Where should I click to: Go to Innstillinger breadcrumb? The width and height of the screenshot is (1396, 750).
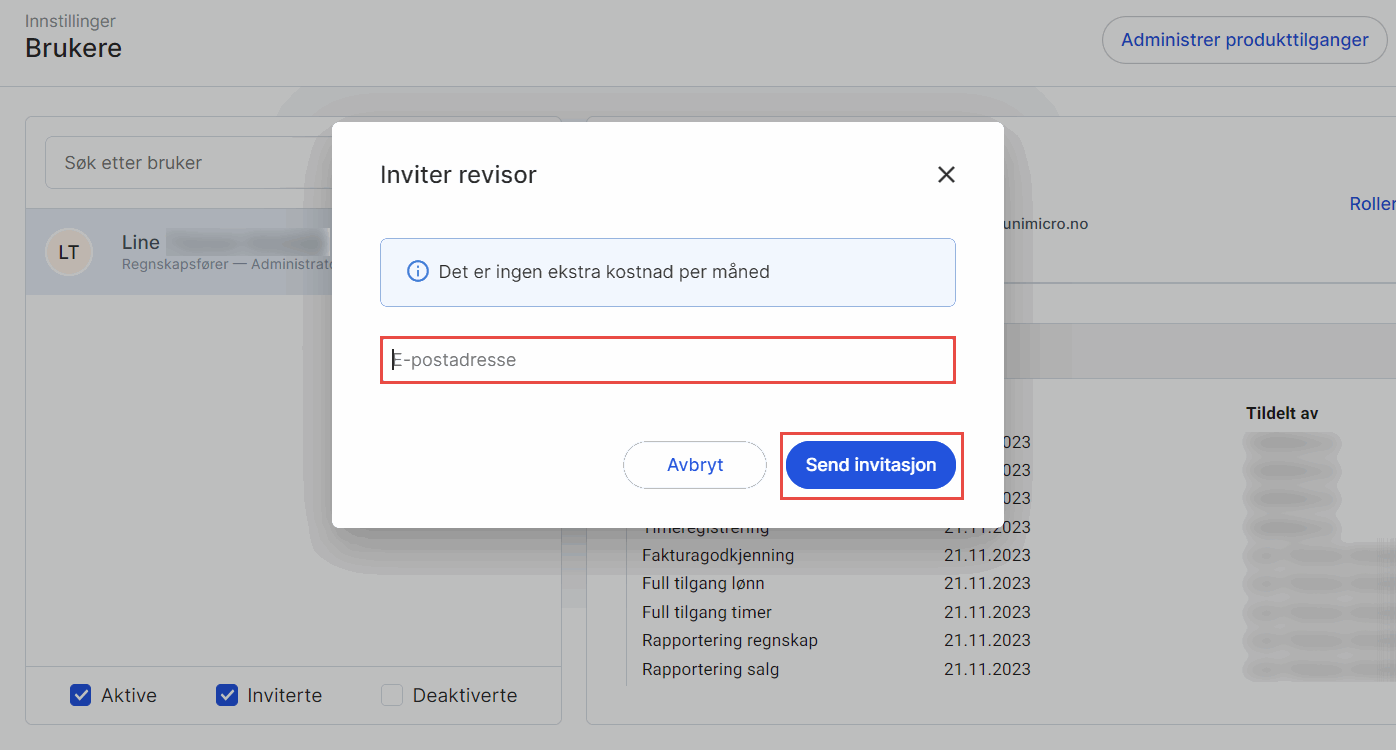[70, 21]
